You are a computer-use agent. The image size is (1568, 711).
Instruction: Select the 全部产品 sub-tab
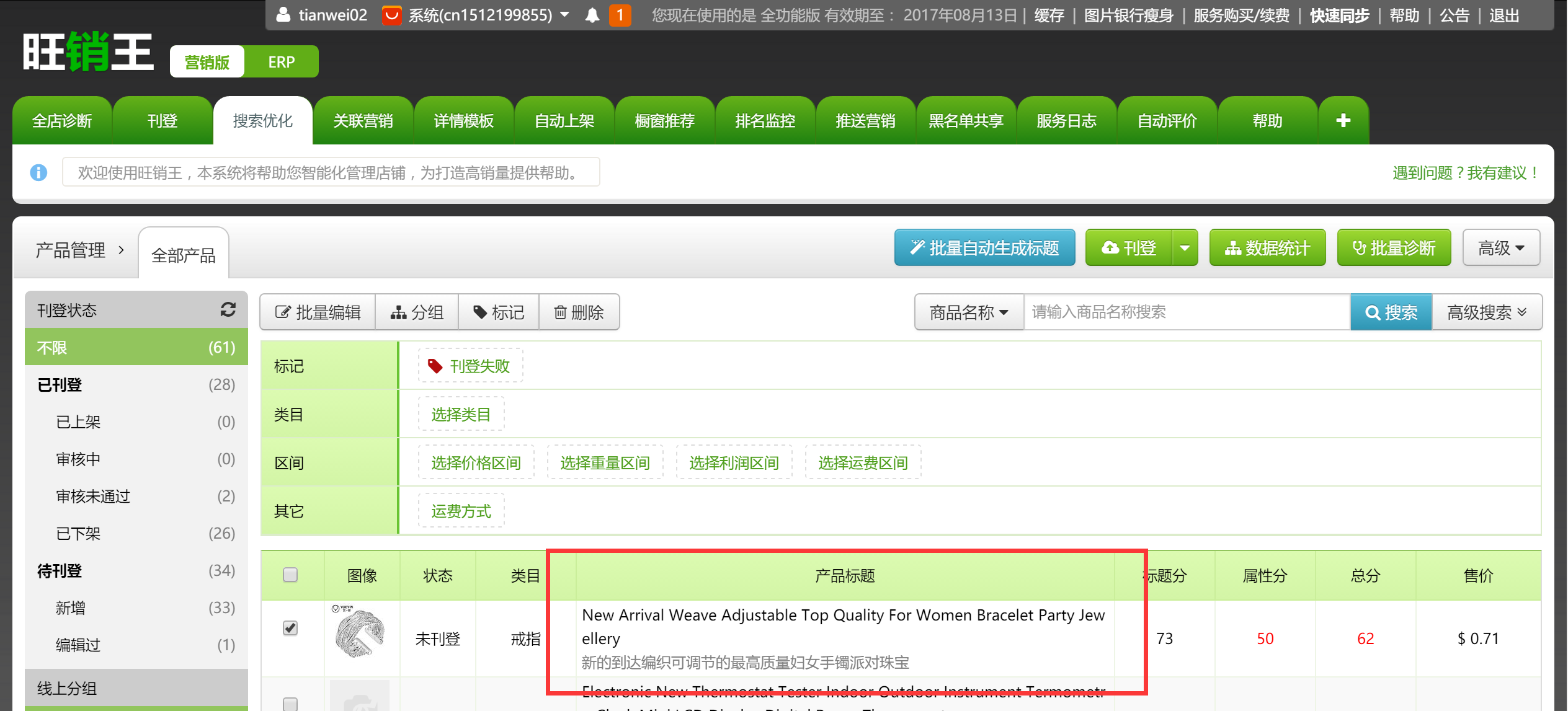(184, 254)
